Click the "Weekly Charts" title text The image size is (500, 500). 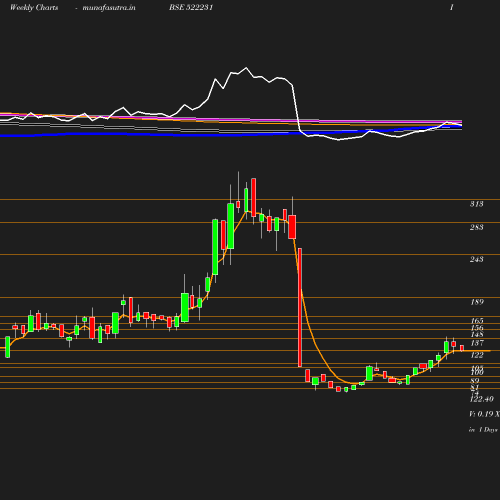pyautogui.click(x=34, y=8)
